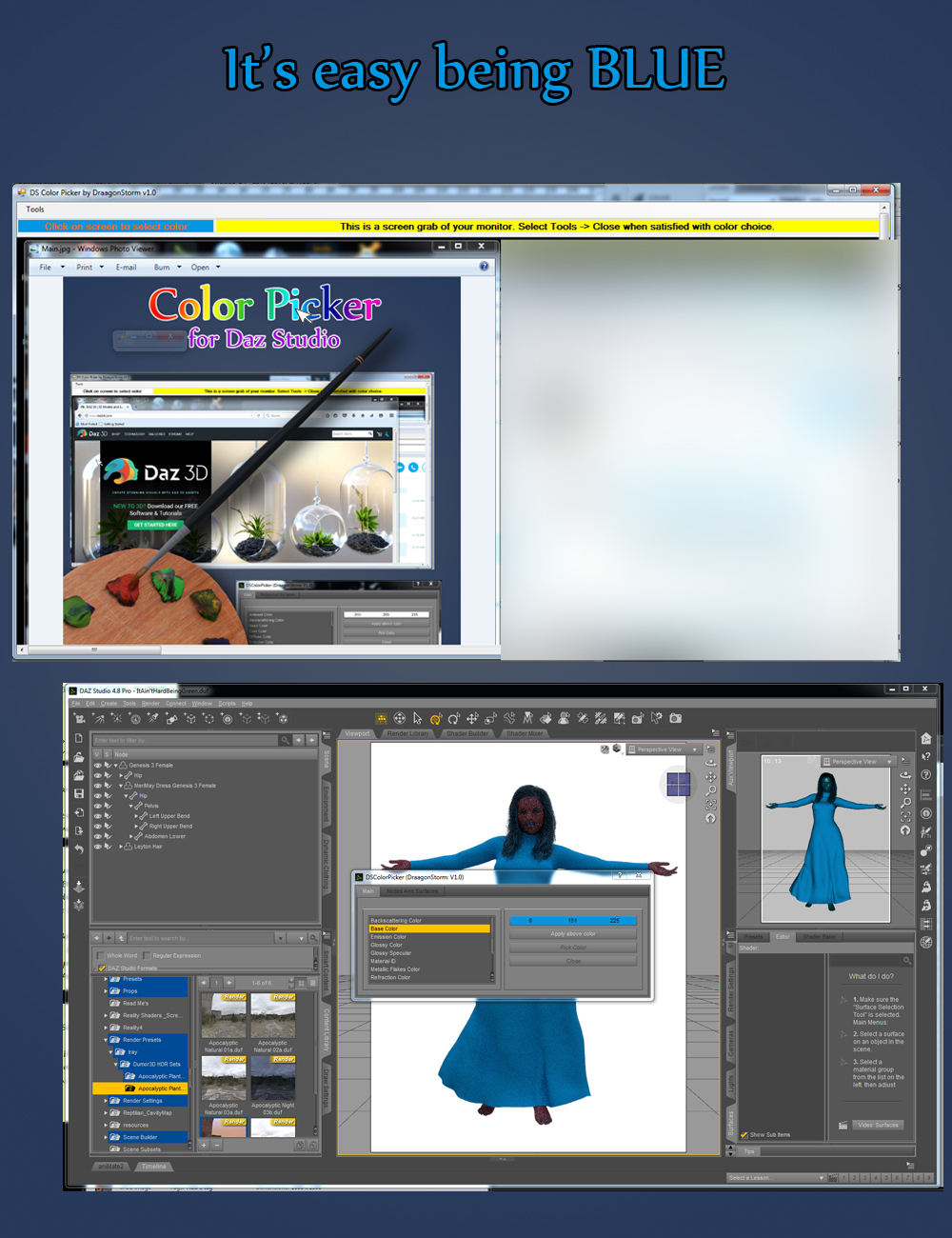Click Aux Viewport orbit camera icon

905,775
